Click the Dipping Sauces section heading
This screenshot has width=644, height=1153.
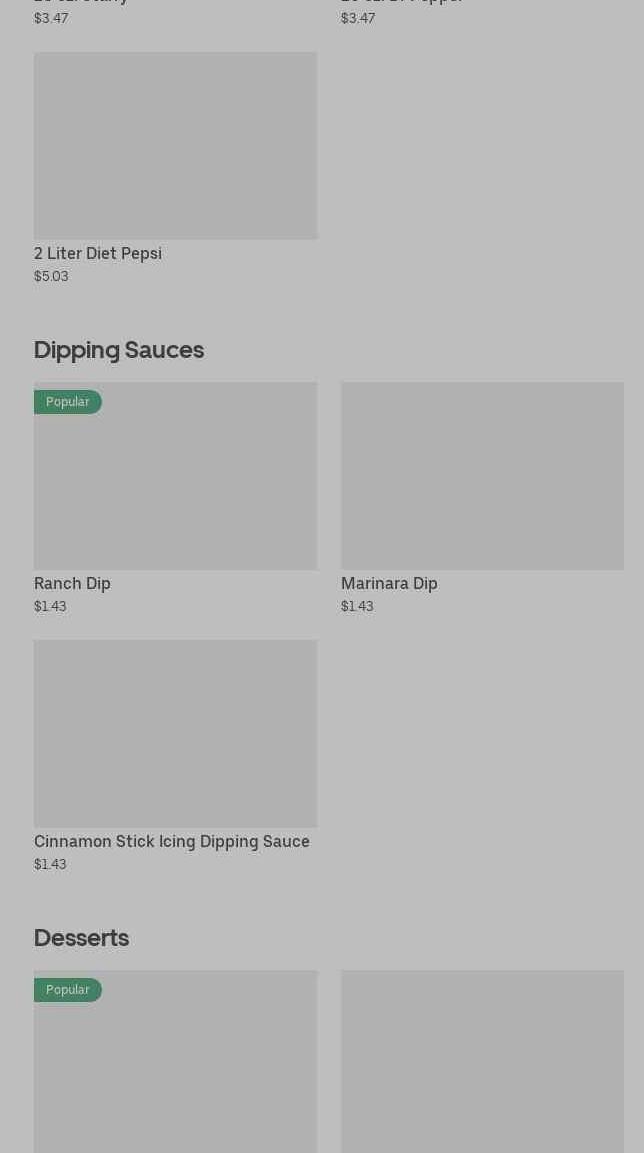(x=119, y=349)
